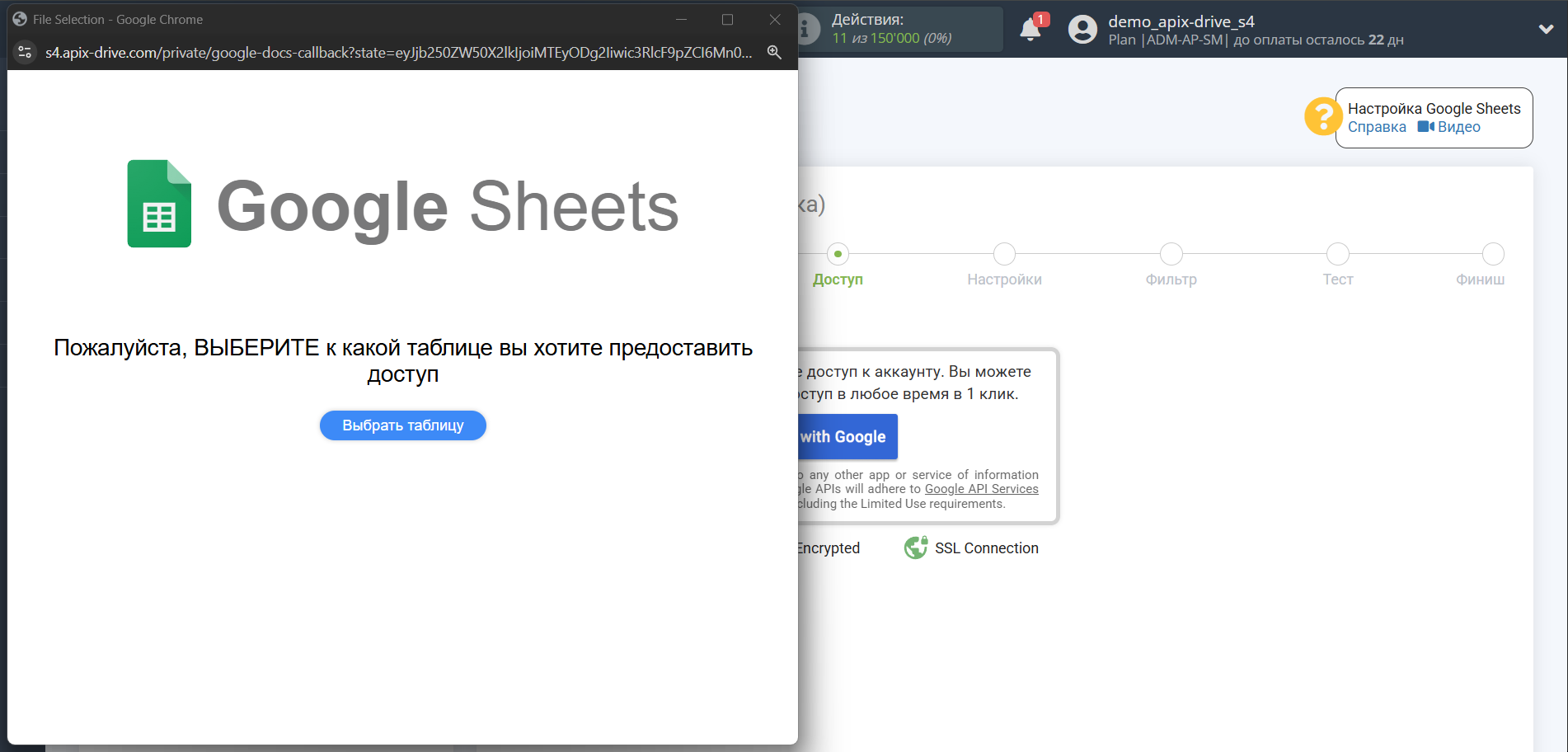Click the info icon next to Действия counter
This screenshot has height=752, width=1568.
[x=804, y=29]
